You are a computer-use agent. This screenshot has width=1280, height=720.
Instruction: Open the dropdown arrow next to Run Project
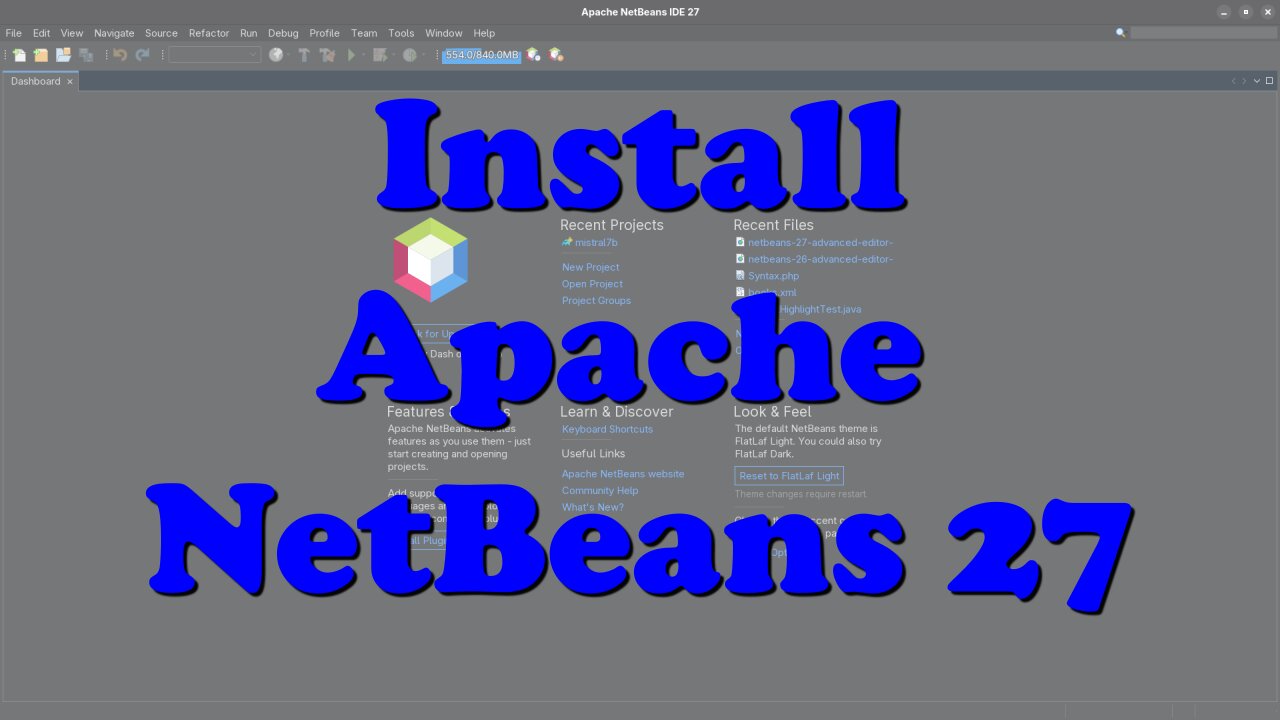coord(364,55)
